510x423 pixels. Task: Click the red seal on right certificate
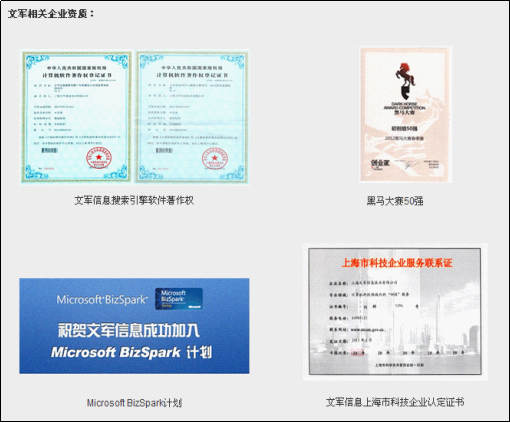tap(214, 159)
